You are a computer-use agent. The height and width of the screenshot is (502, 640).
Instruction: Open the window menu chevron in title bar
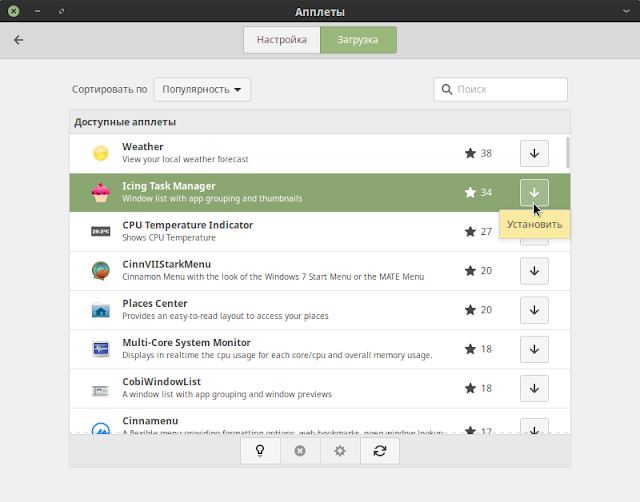click(x=626, y=11)
